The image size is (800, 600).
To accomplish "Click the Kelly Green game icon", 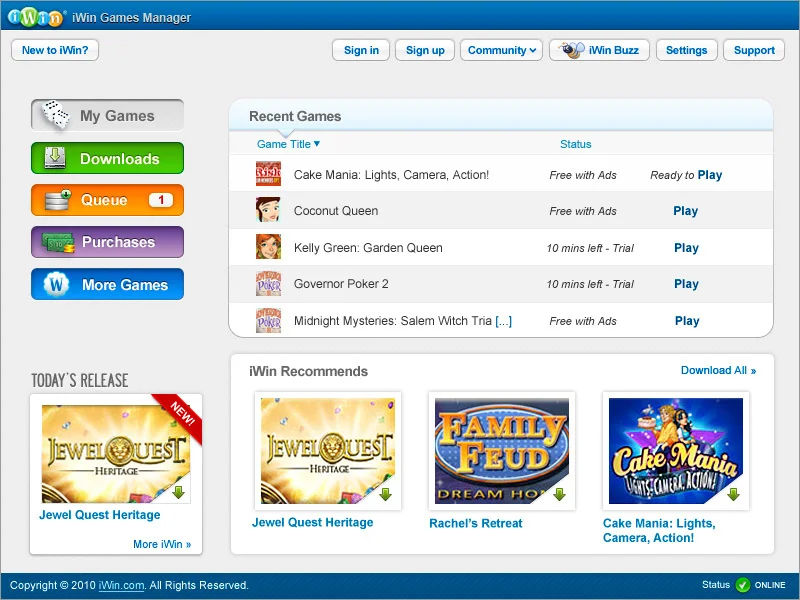I will point(268,246).
